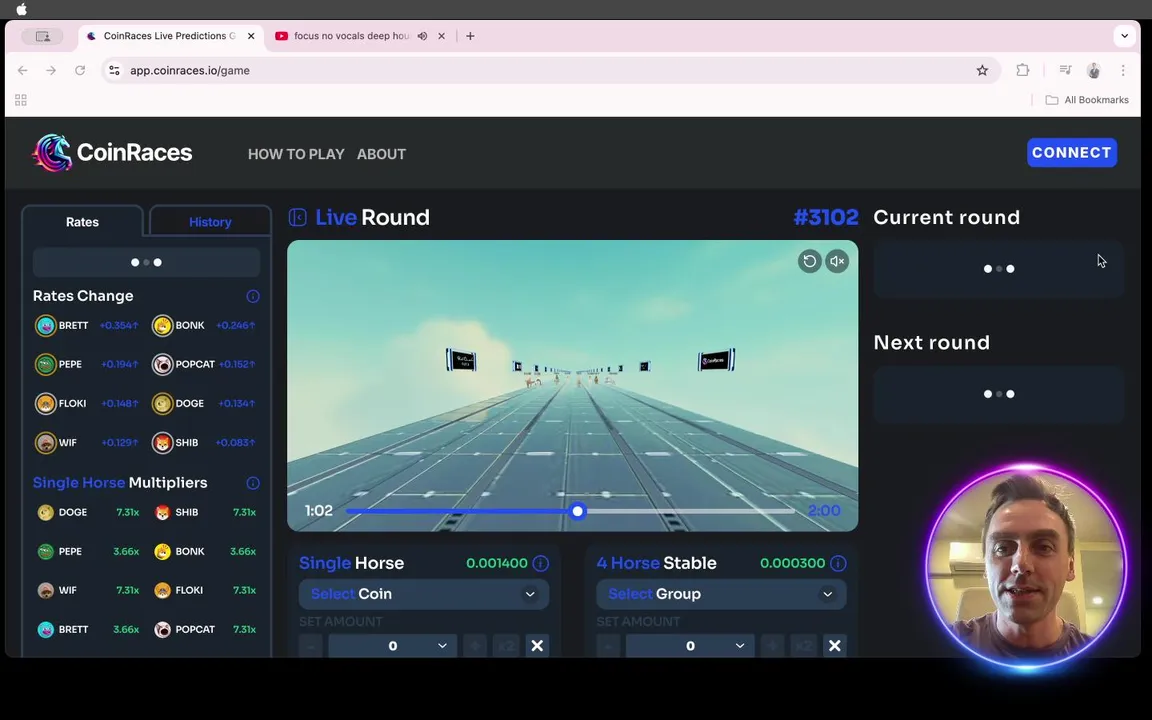Image resolution: width=1152 pixels, height=720 pixels.
Task: Switch to the focus no vocals YouTube tab
Action: pos(350,36)
